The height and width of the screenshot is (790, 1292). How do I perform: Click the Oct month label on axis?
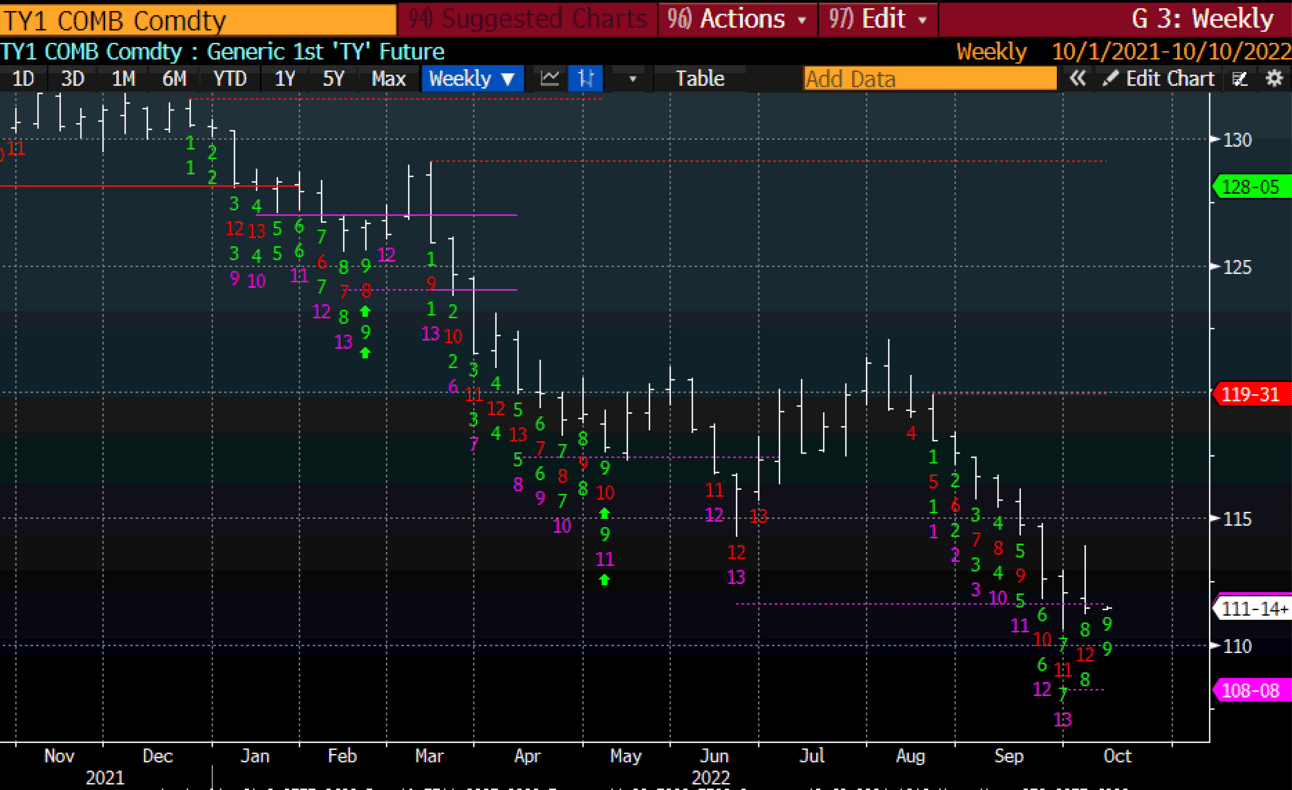tap(1117, 756)
